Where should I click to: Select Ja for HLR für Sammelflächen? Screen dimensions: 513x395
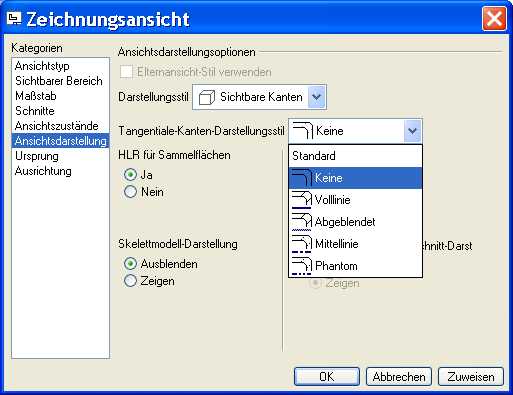130,175
